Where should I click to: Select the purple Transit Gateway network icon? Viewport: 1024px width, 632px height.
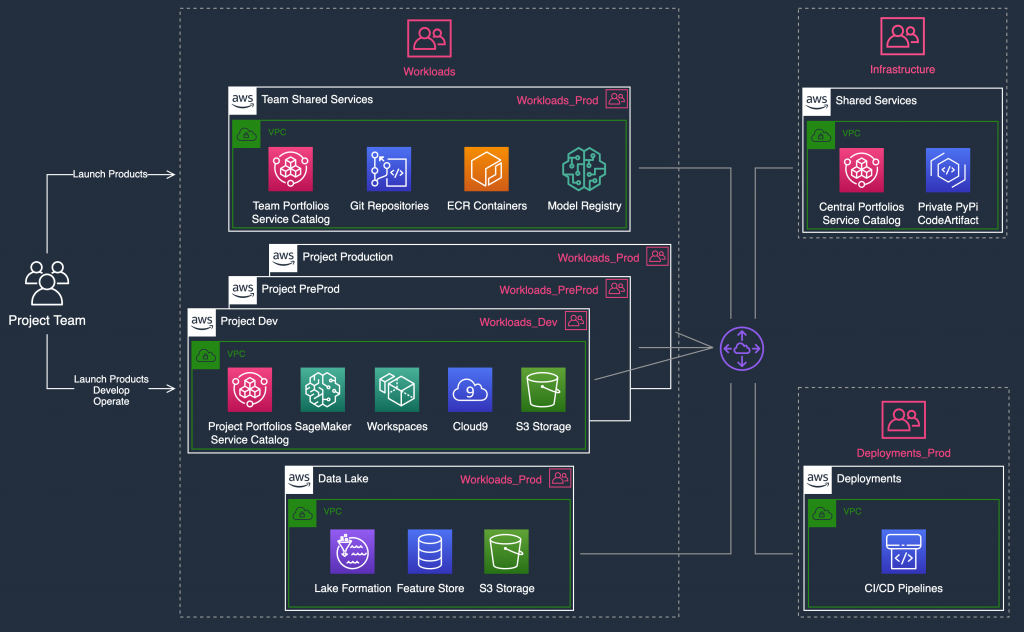click(x=741, y=349)
